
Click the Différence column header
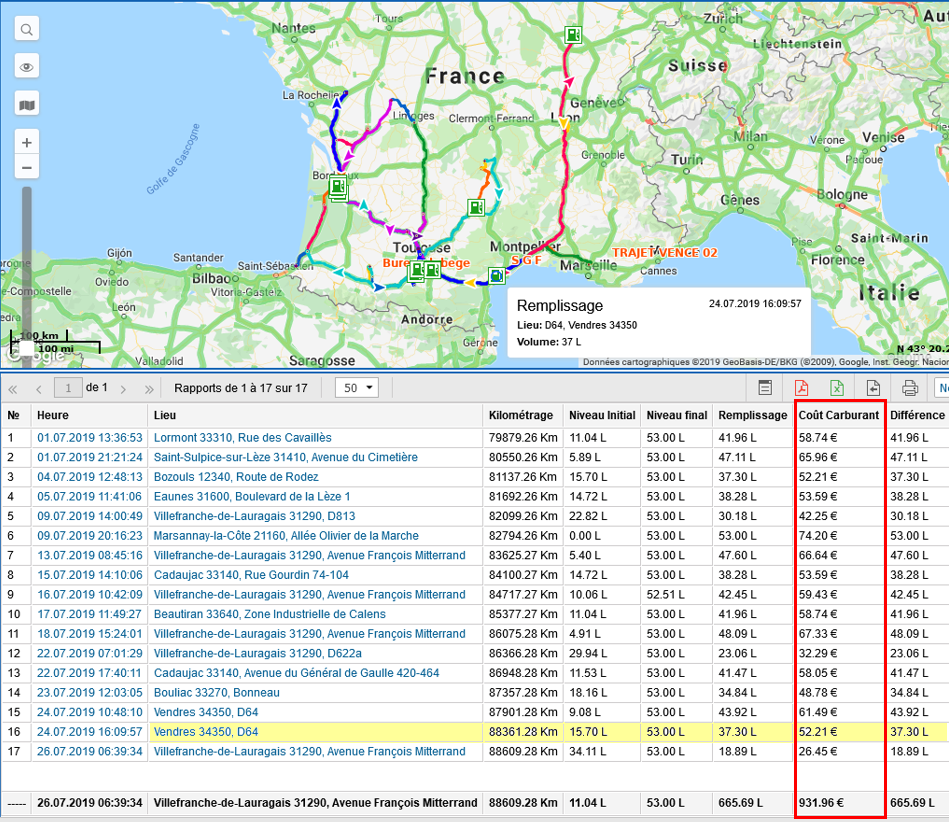917,415
